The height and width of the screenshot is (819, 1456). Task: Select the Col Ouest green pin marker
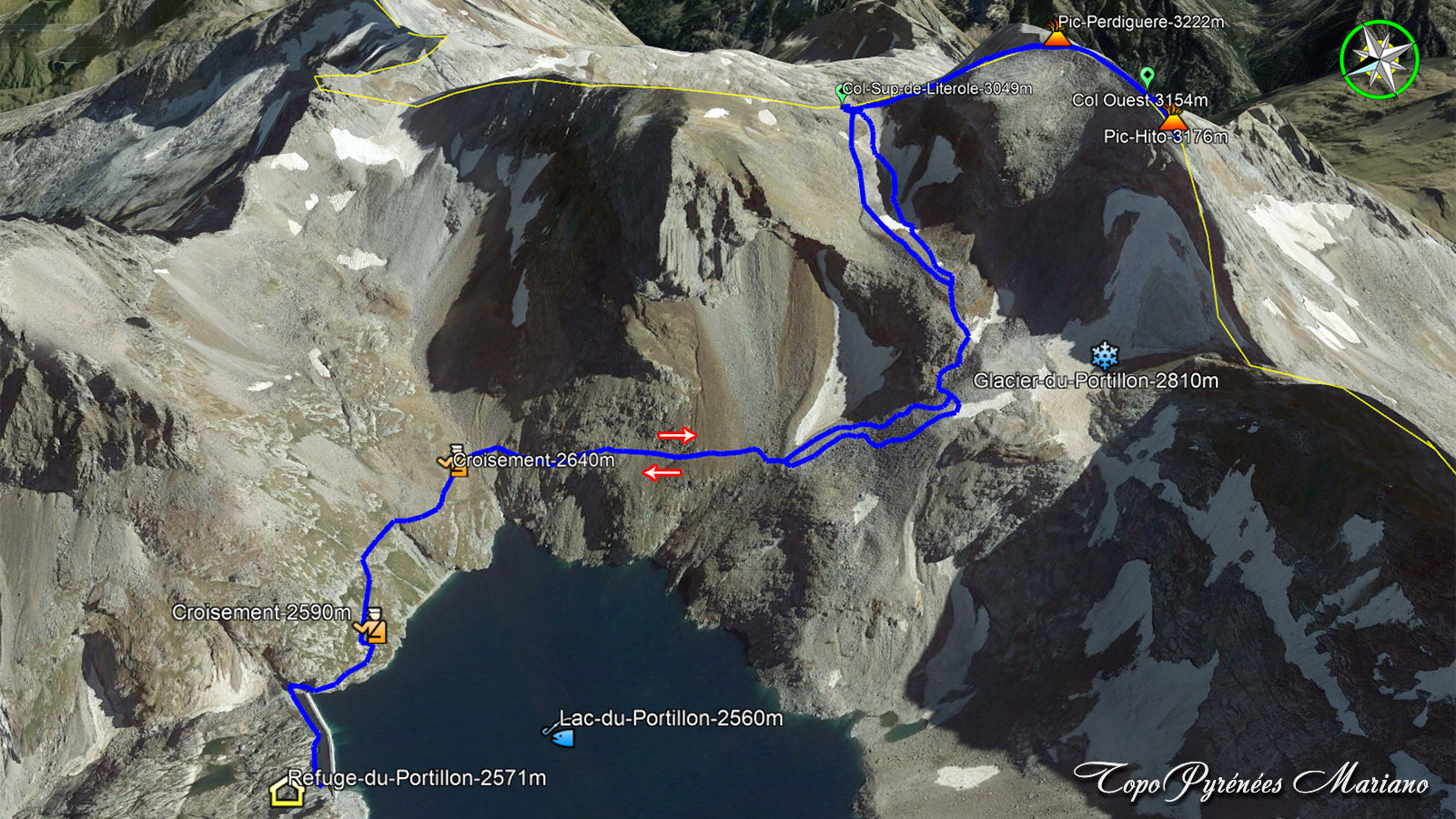coord(1148,76)
